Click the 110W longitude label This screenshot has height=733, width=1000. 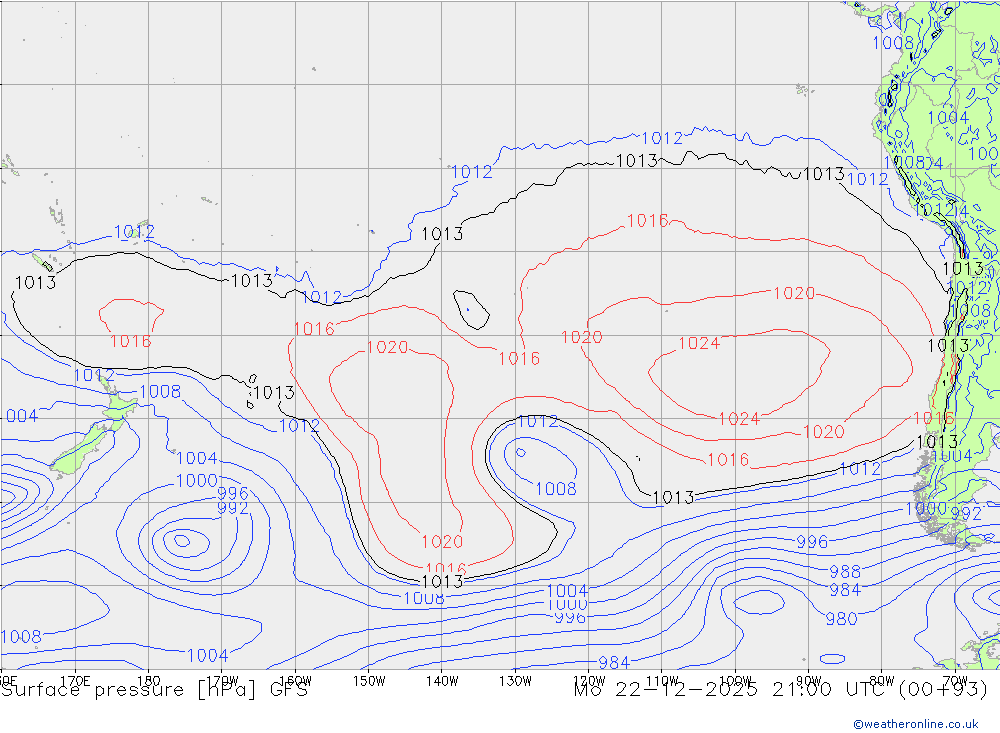click(662, 681)
